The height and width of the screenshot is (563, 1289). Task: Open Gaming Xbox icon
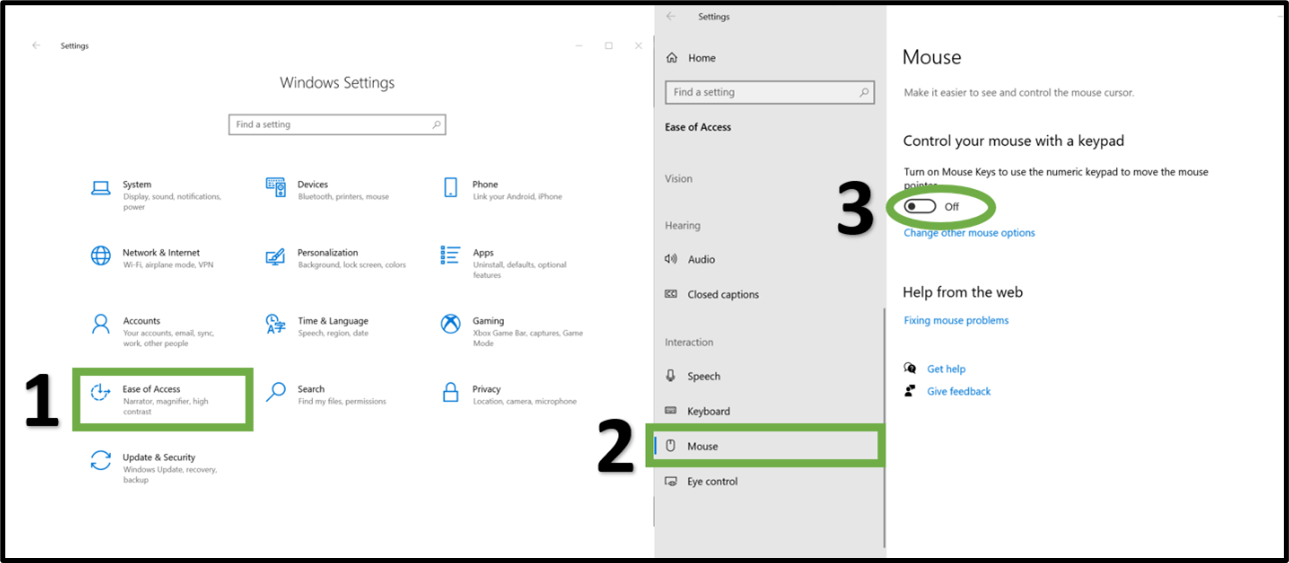[451, 324]
